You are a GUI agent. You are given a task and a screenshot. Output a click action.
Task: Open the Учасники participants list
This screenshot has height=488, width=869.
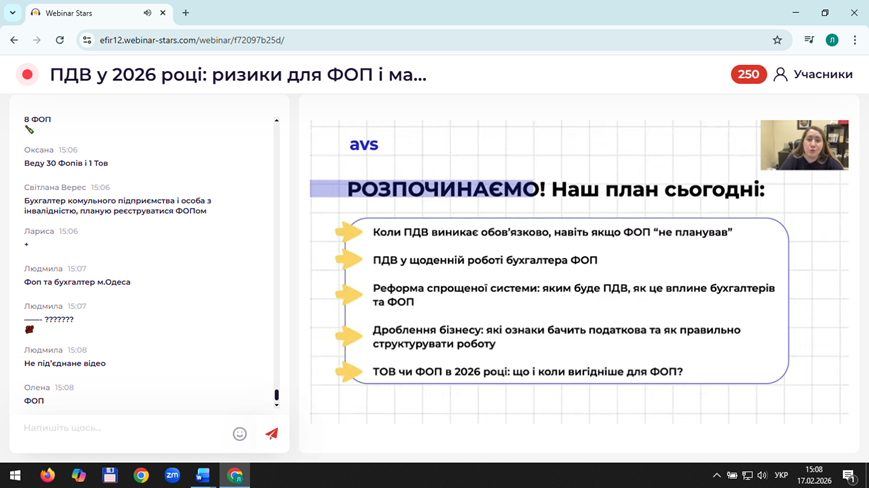(813, 74)
